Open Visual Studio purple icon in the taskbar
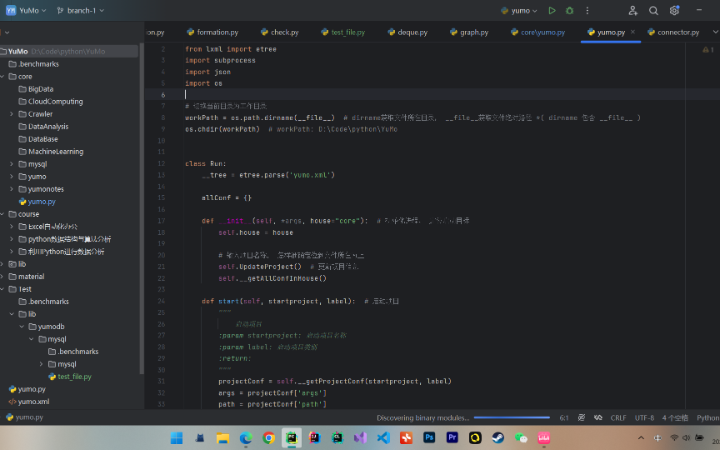This screenshot has width=720, height=450. coord(360,438)
